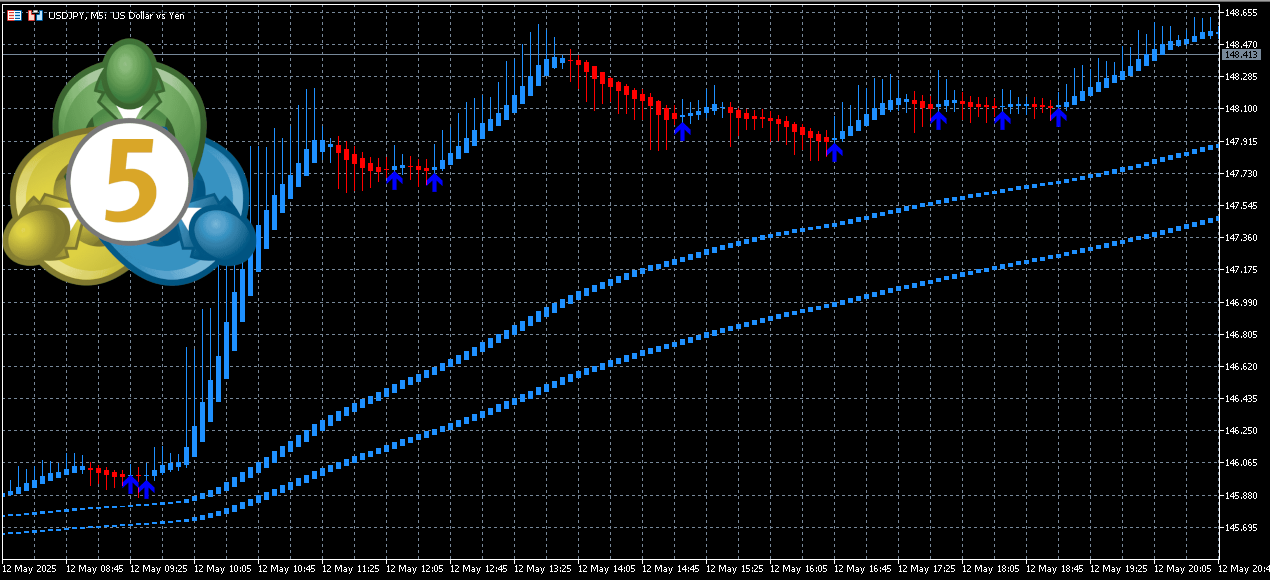Click the '12 May 20:05' time label
Screen dimensions: 1270x580
pos(1183,569)
